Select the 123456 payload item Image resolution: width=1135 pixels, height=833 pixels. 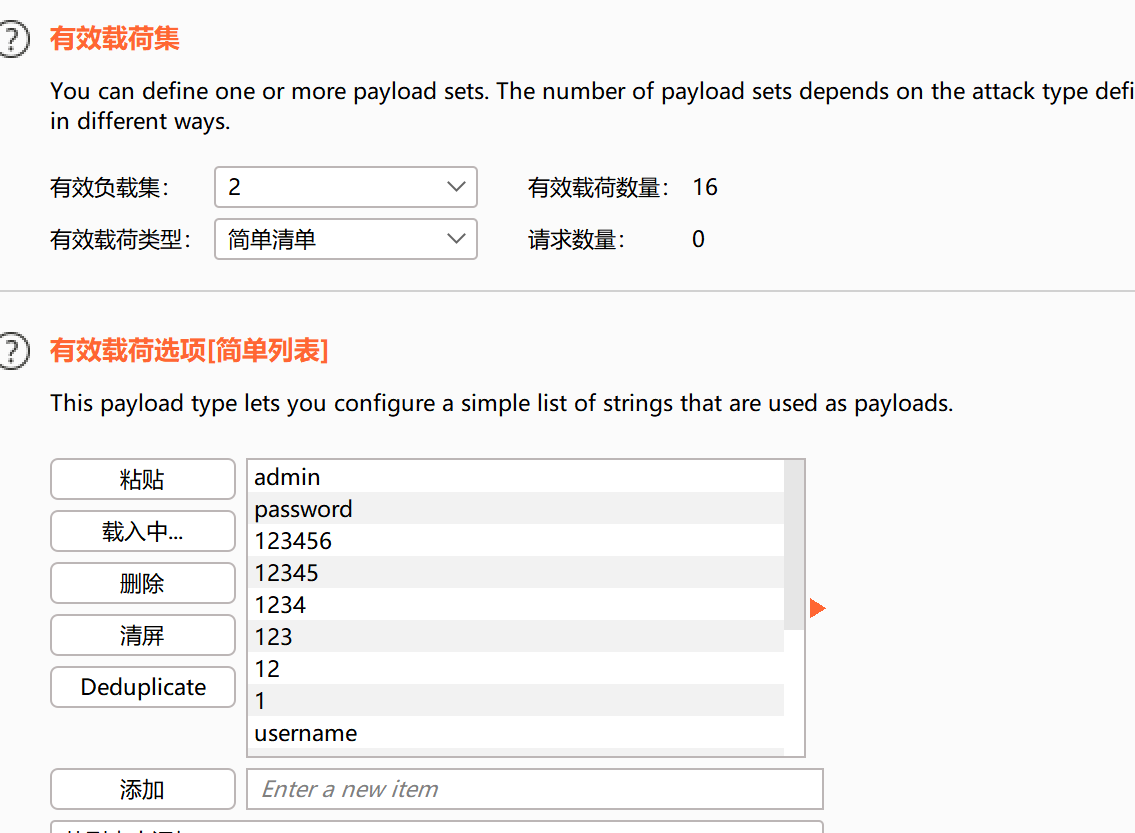click(x=515, y=541)
